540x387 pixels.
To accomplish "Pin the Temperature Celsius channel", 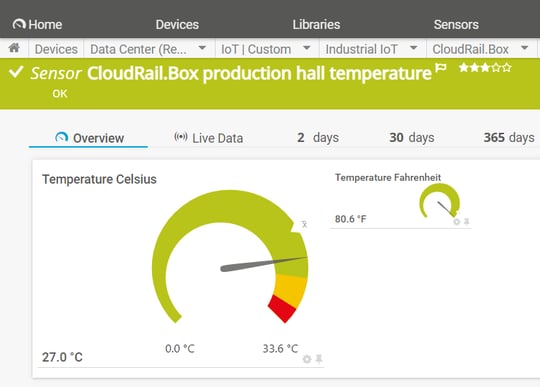I will pyautogui.click(x=319, y=359).
